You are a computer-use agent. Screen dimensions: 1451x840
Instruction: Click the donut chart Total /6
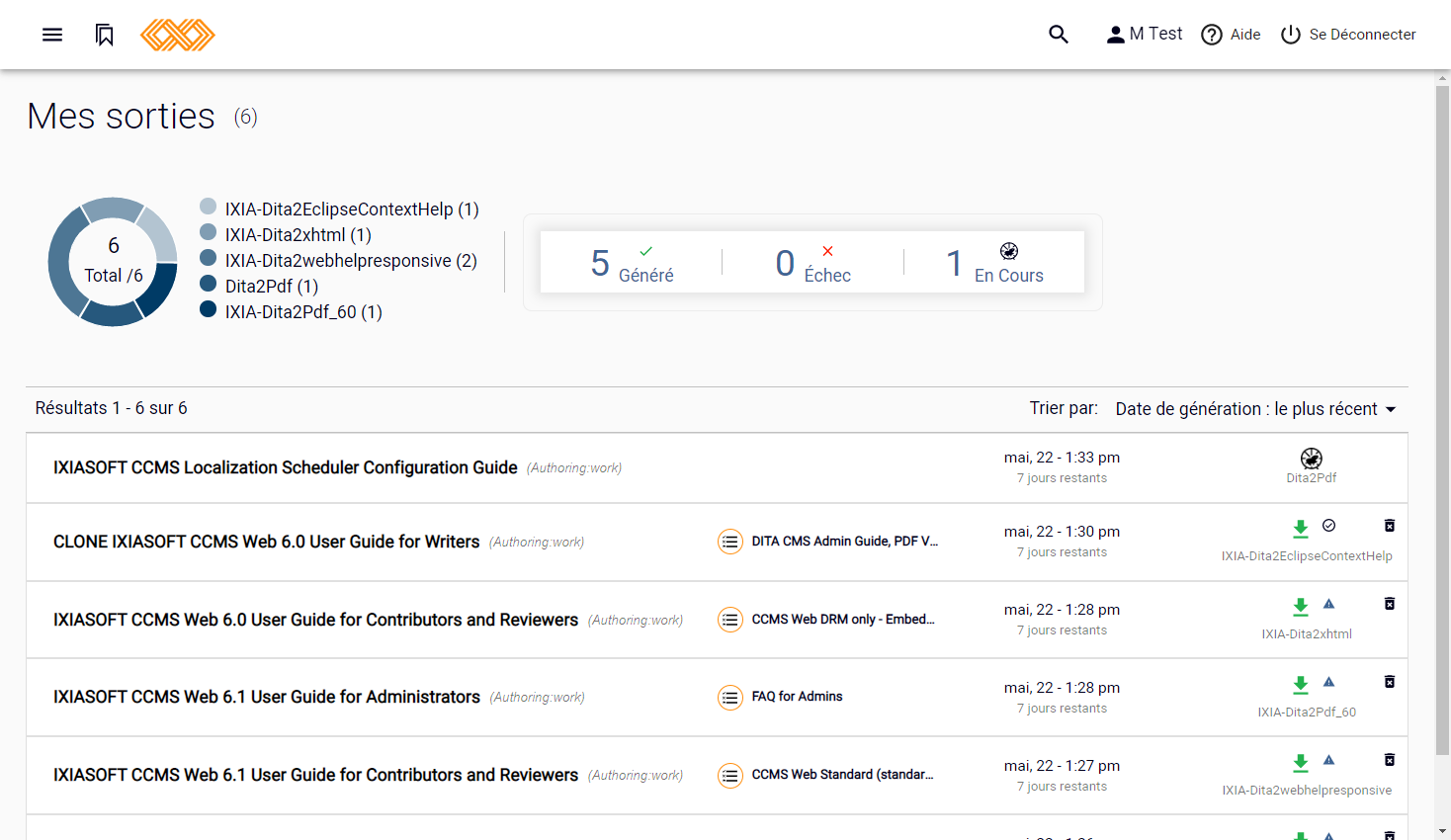[x=113, y=262]
